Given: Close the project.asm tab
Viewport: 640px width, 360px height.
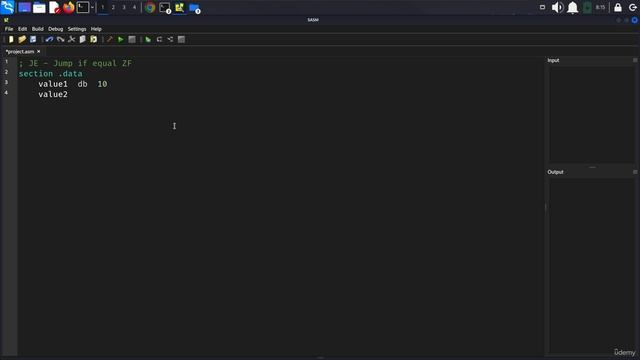Looking at the screenshot, I should point(39,52).
